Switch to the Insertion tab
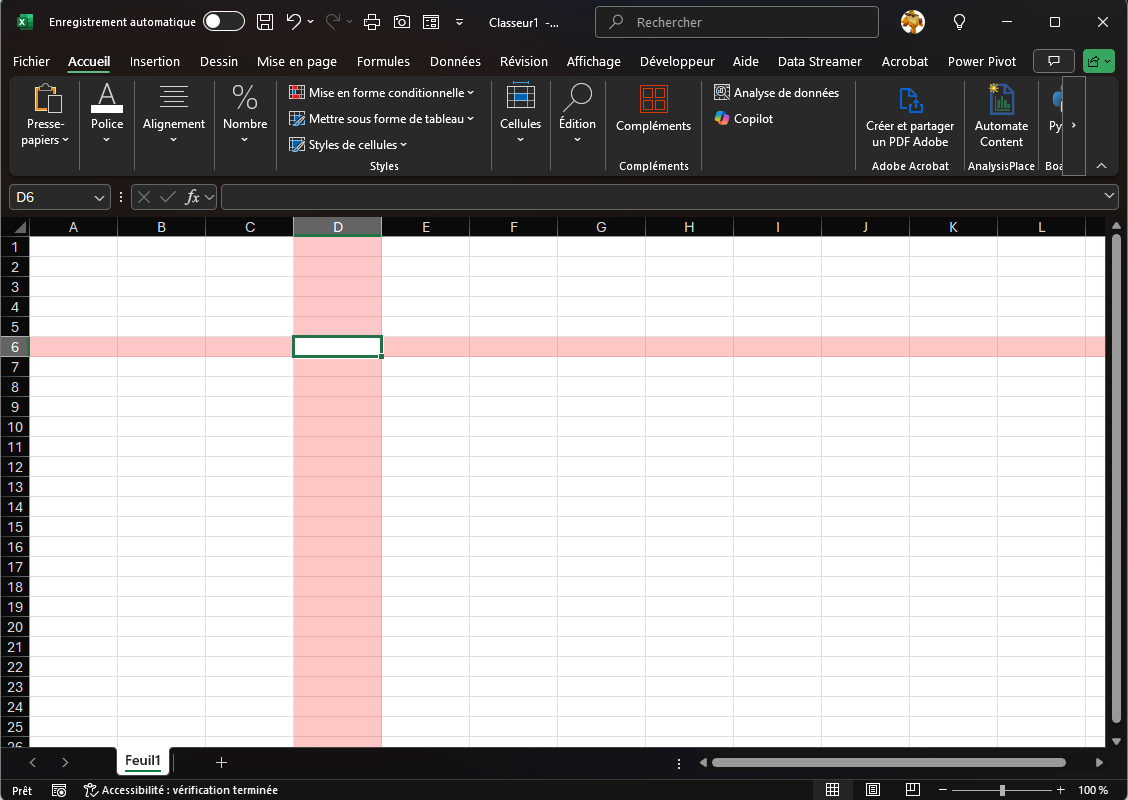The height and width of the screenshot is (800, 1128). click(x=155, y=62)
